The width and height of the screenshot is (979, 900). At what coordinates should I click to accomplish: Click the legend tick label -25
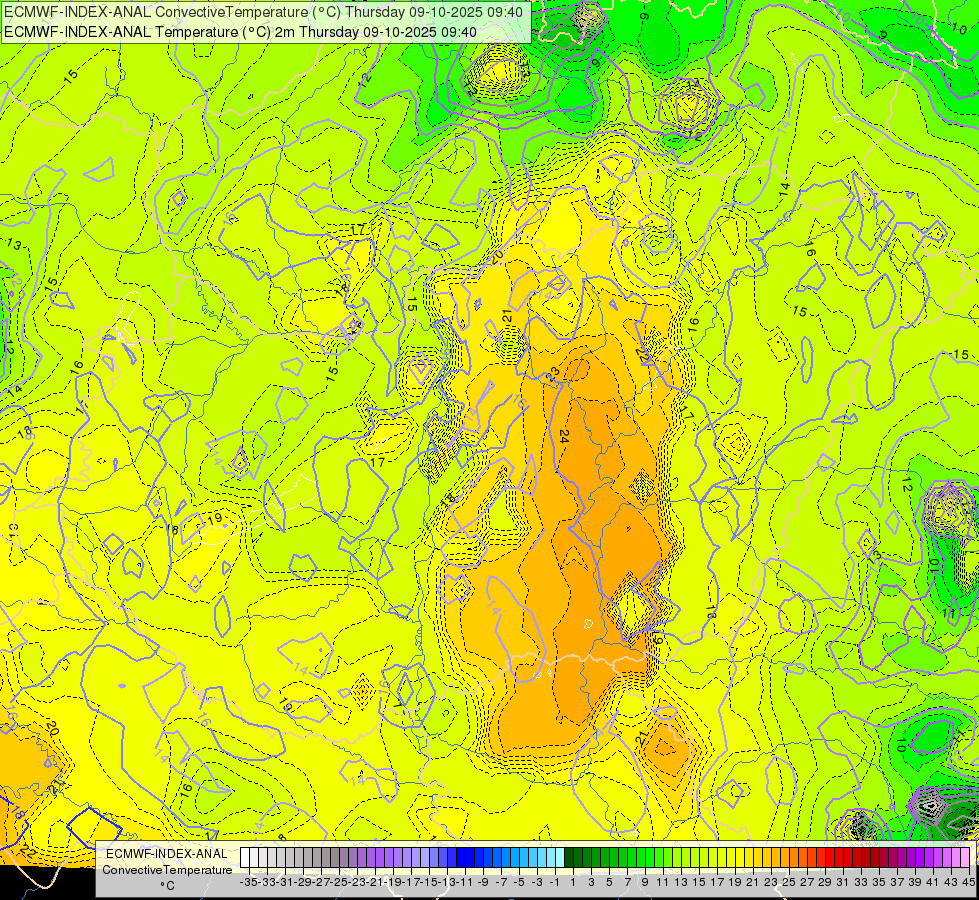pyautogui.click(x=340, y=882)
